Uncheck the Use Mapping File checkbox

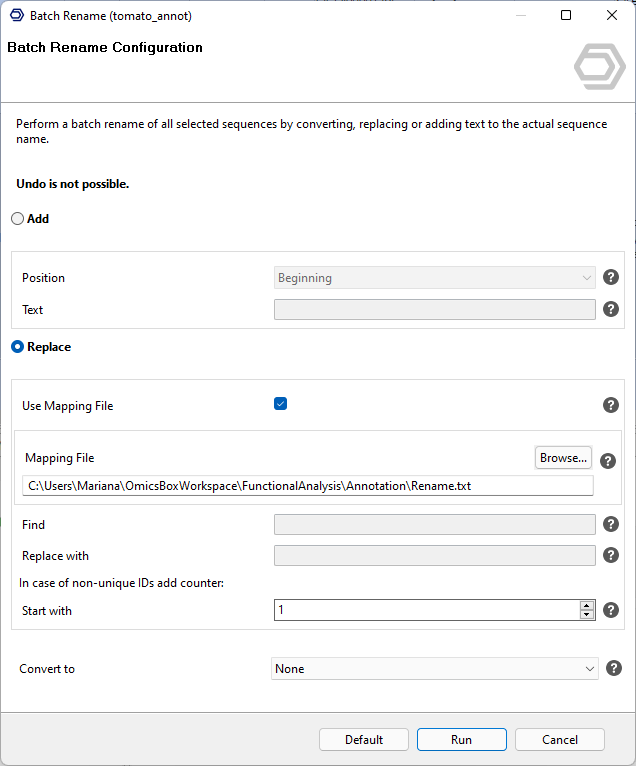pyautogui.click(x=281, y=404)
